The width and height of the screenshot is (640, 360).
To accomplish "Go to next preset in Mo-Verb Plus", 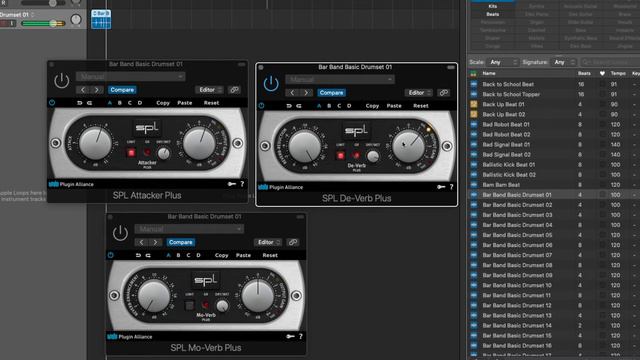I will point(156,242).
